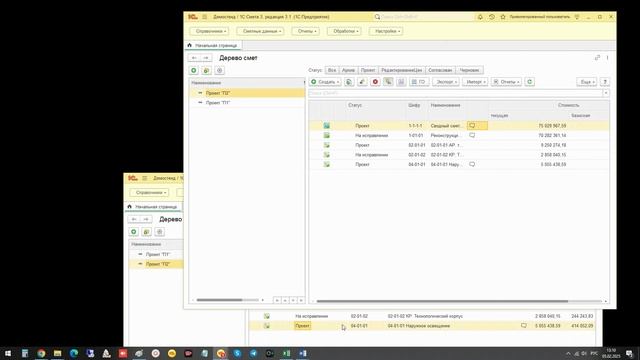Click the gear settings icon in back window
This screenshot has width=640, height=360.
(x=160, y=232)
